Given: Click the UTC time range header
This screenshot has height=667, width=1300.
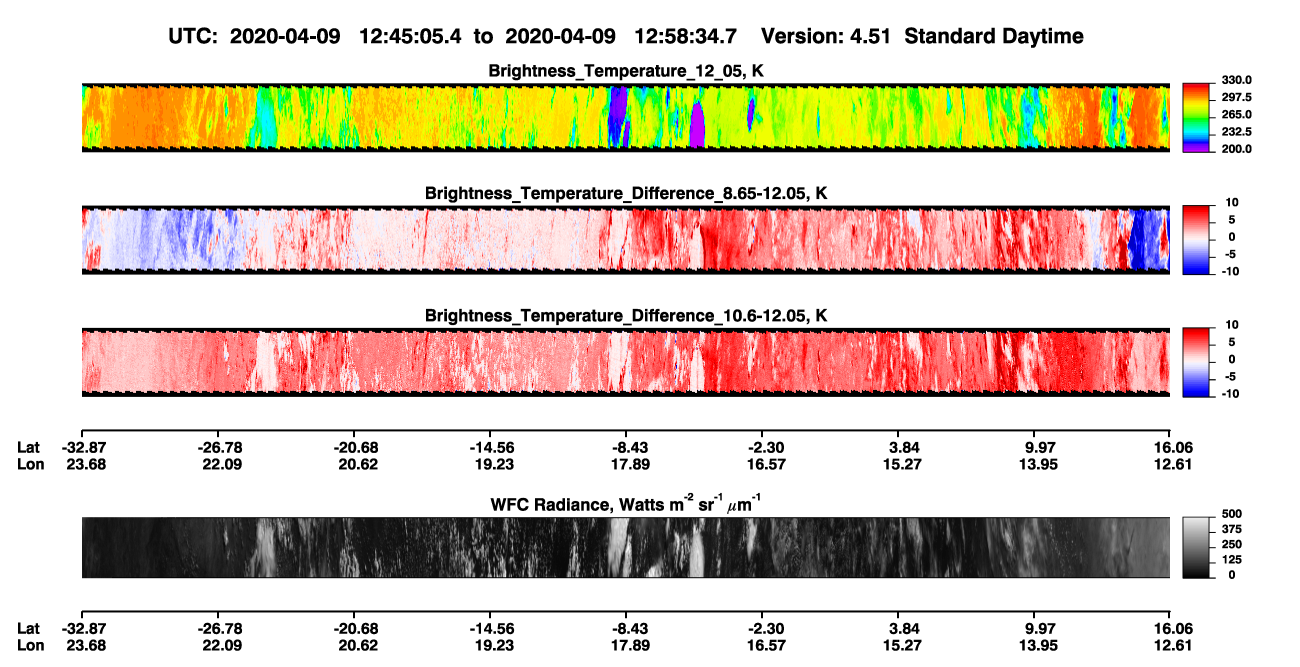Looking at the screenshot, I should pyautogui.click(x=454, y=36).
